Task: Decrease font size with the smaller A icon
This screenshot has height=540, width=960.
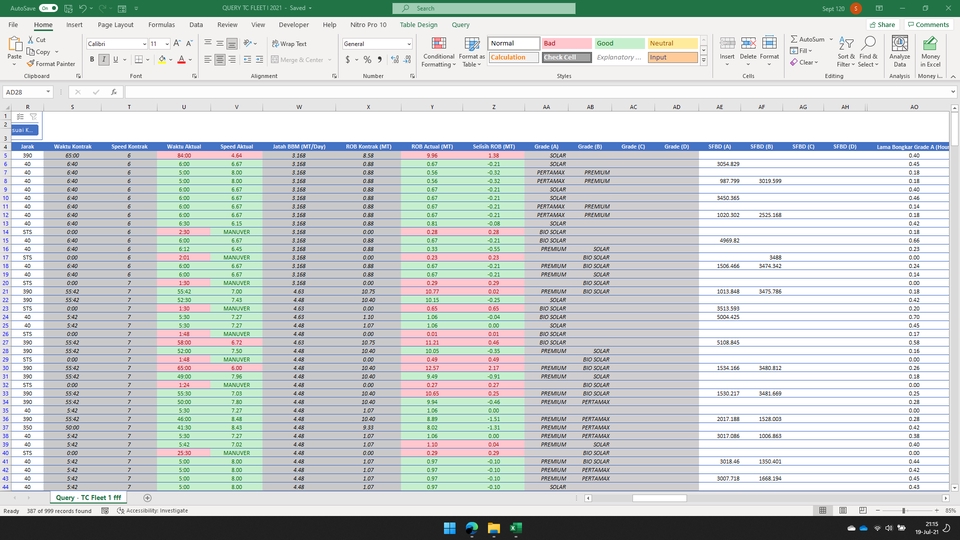Action: coord(189,43)
